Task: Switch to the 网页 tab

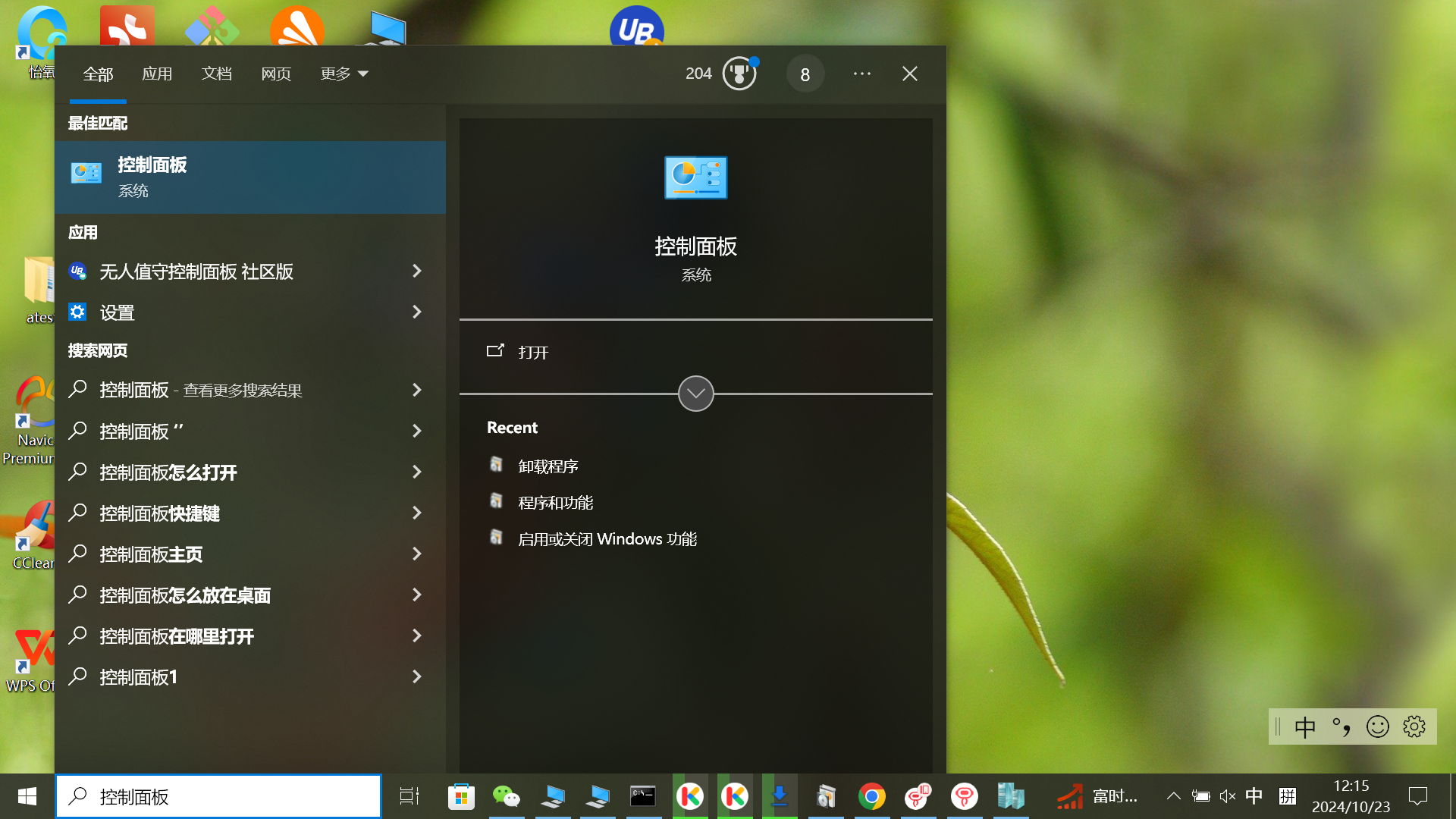Action: click(276, 74)
